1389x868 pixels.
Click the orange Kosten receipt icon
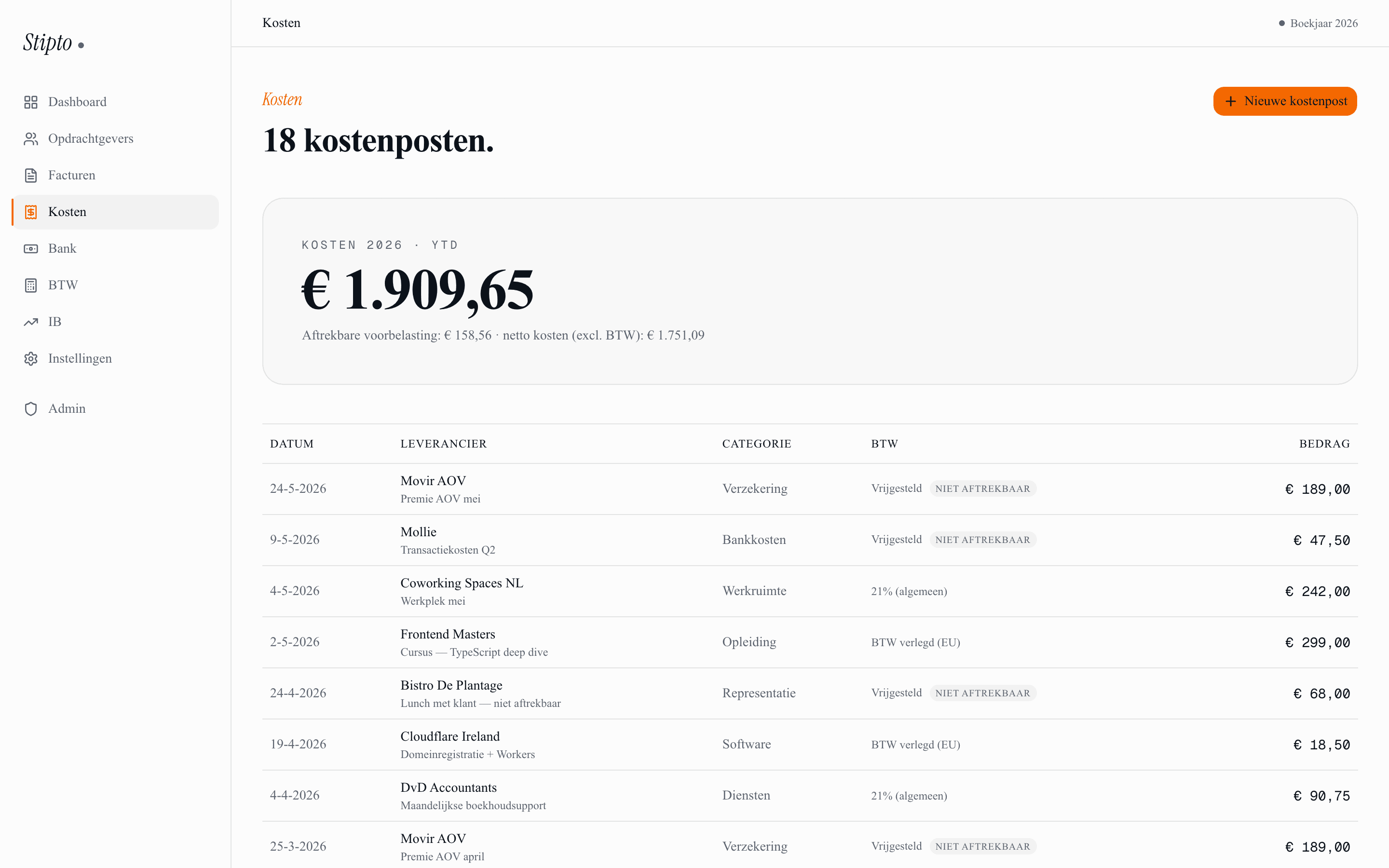(31, 212)
